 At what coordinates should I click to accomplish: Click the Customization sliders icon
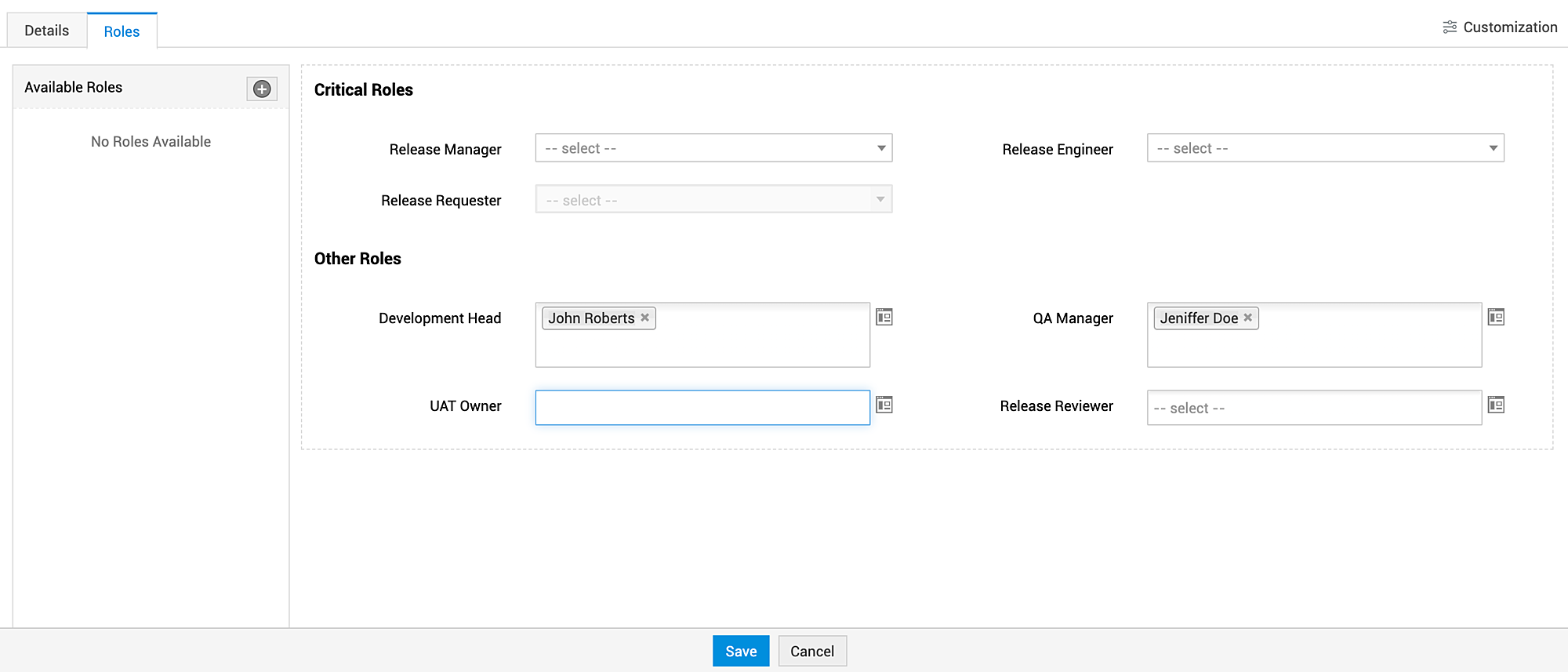pyautogui.click(x=1450, y=27)
